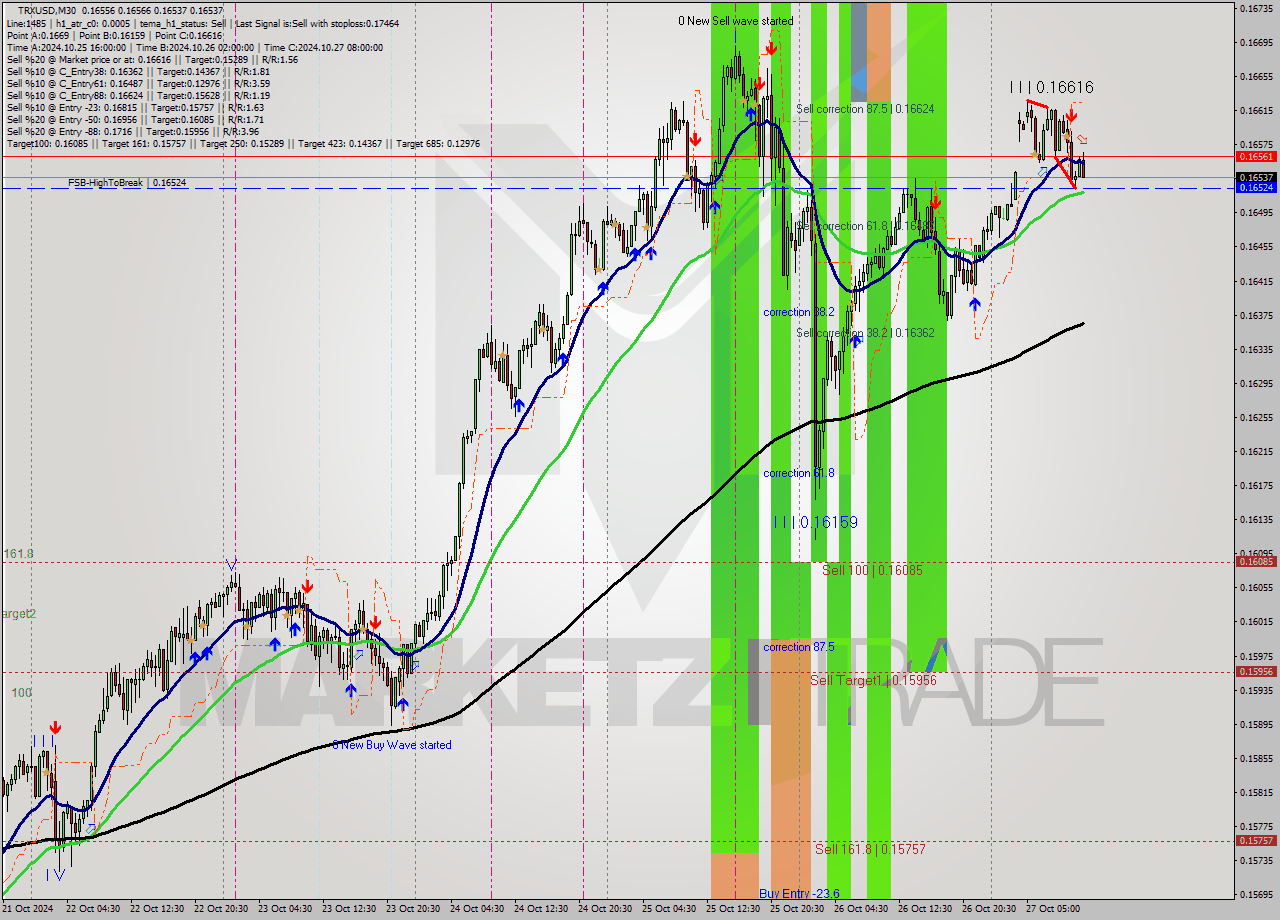
Task: Click the red 0.16561 price tag on the axis
Action: click(1256, 157)
